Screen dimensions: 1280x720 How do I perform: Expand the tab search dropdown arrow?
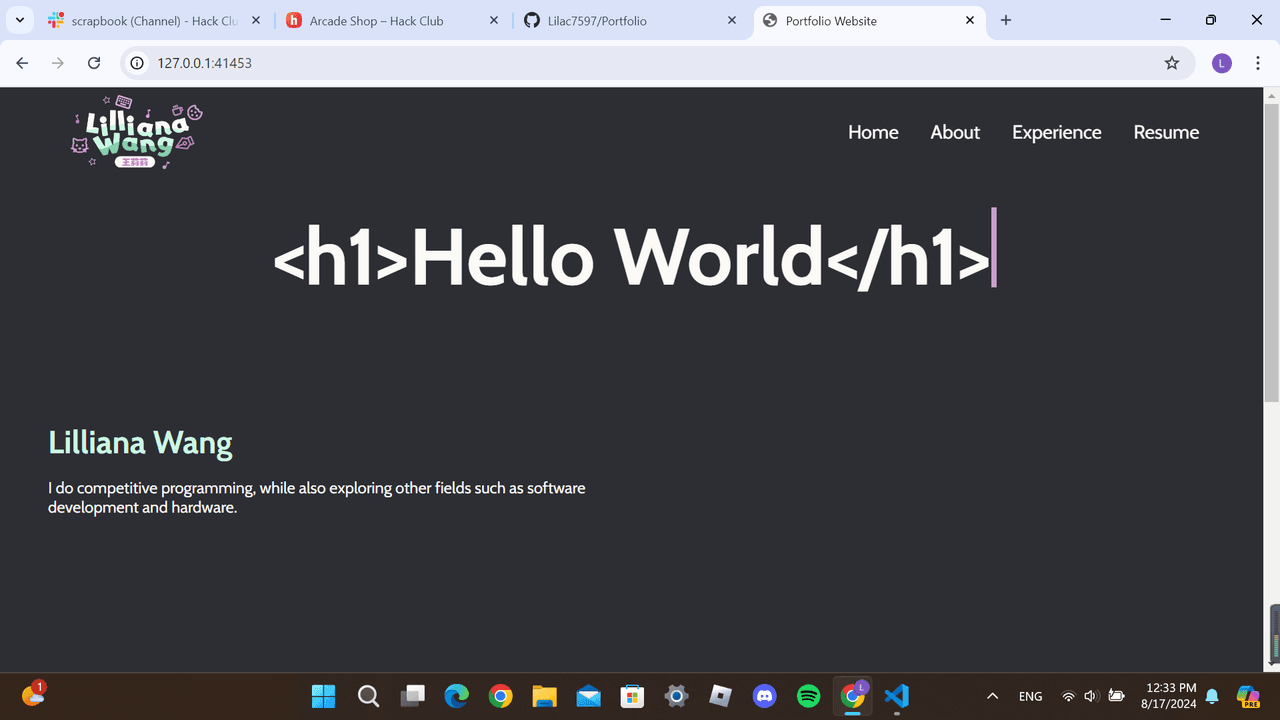click(x=19, y=20)
